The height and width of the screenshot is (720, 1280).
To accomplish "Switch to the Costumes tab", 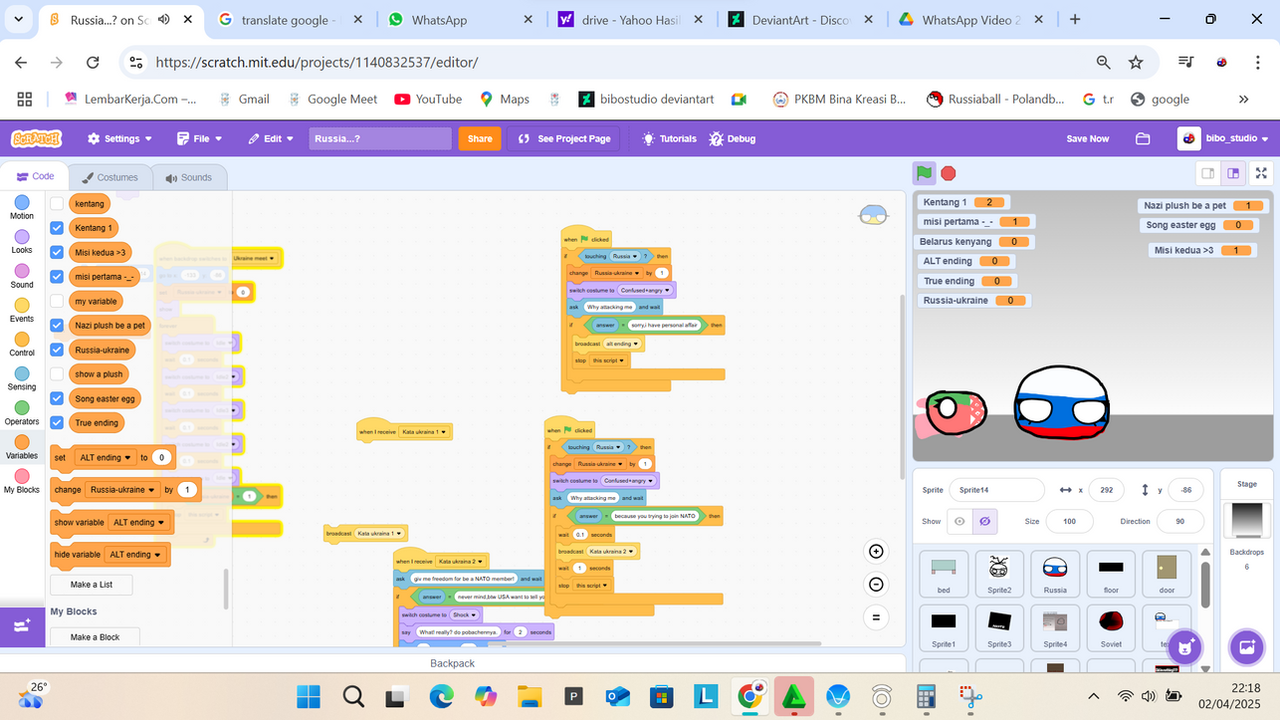I will pyautogui.click(x=110, y=177).
